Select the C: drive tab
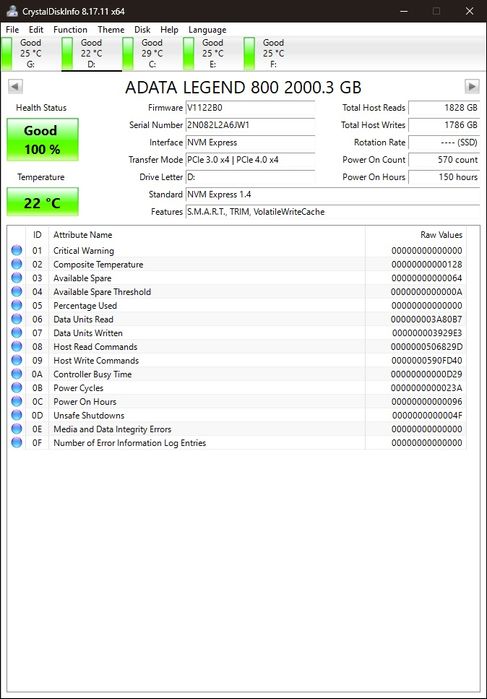487x699 pixels. [152, 53]
